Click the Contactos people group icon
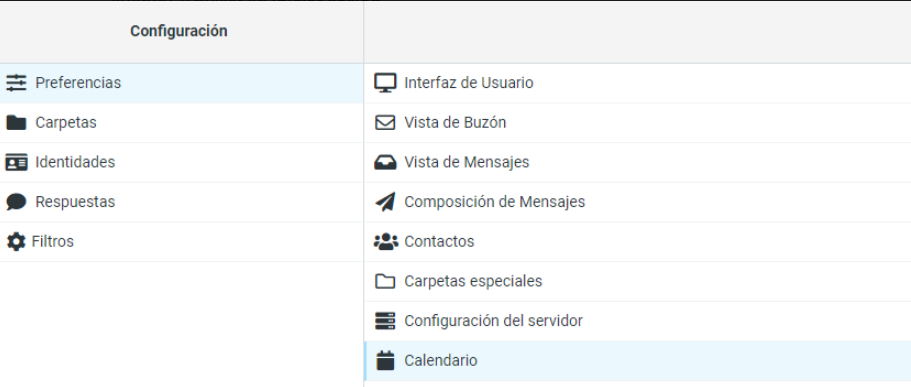 [385, 242]
